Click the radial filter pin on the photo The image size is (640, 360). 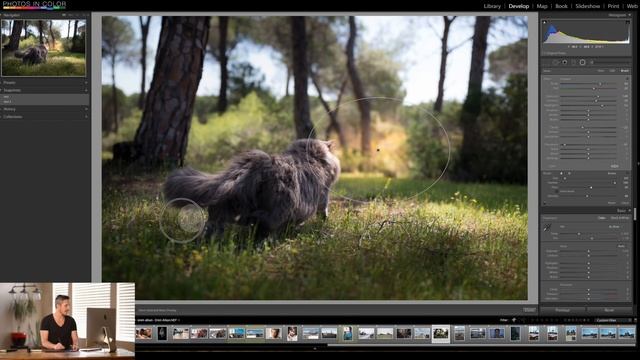[x=378, y=150]
